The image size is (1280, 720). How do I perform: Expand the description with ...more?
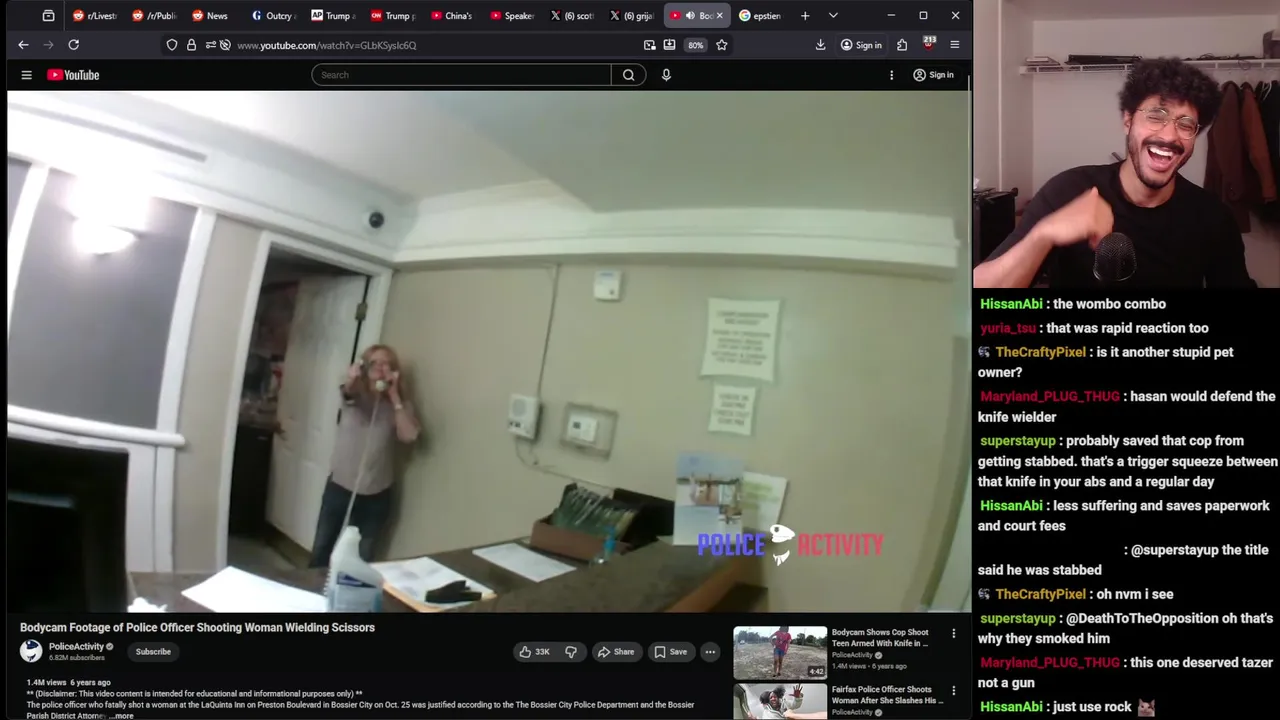[x=122, y=716]
